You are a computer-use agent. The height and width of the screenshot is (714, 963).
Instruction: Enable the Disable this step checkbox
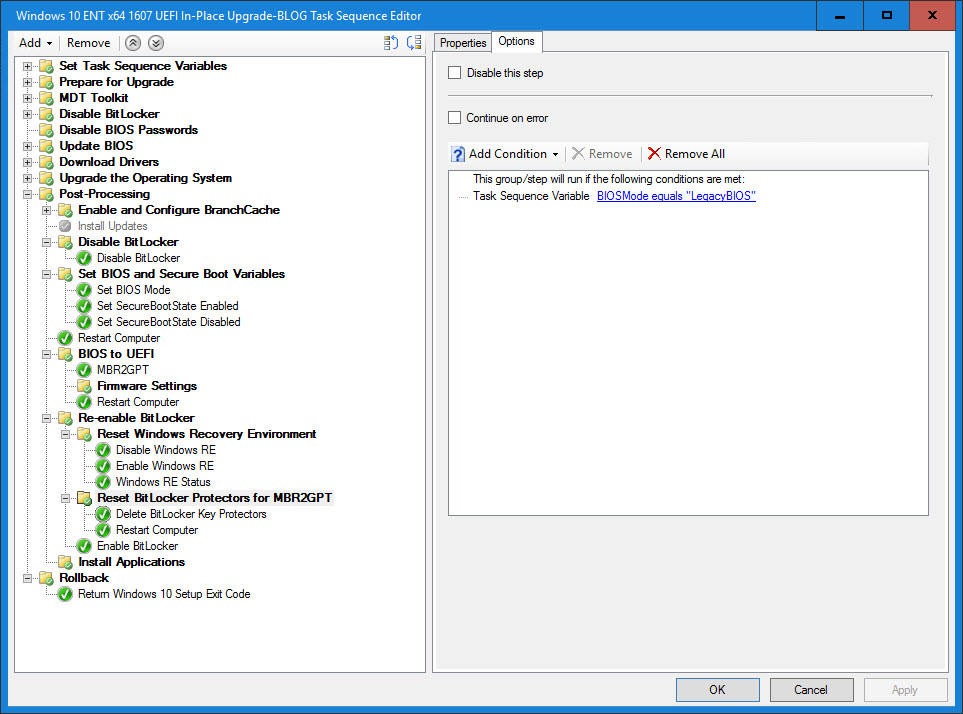(455, 73)
